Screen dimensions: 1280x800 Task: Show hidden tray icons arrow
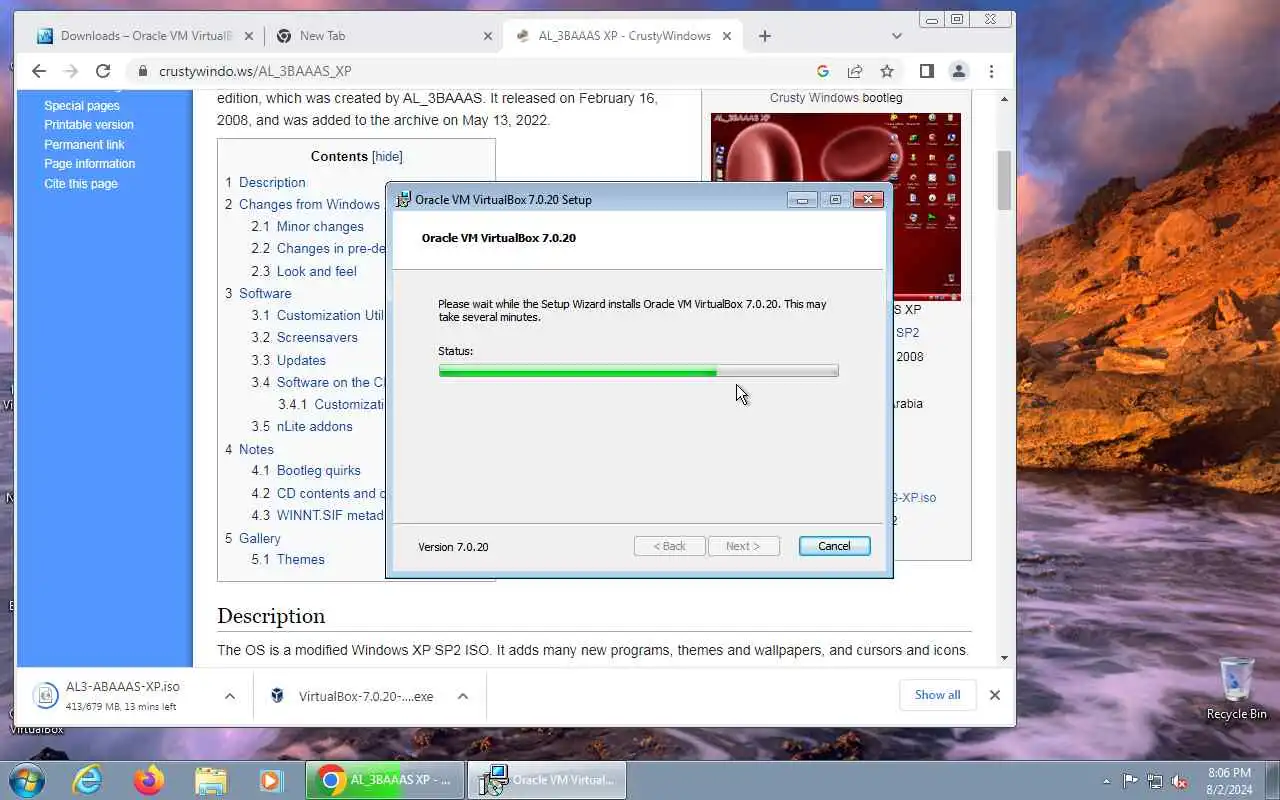1106,781
